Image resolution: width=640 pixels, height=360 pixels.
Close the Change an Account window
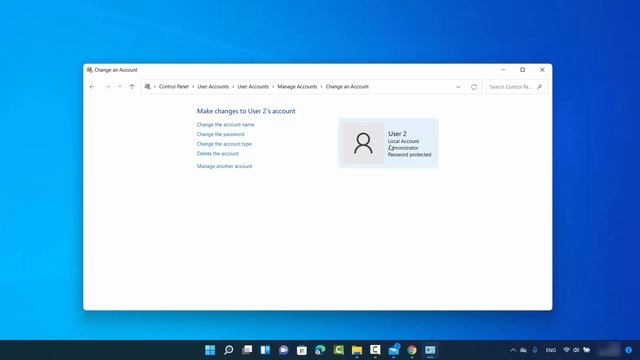pyautogui.click(x=542, y=70)
